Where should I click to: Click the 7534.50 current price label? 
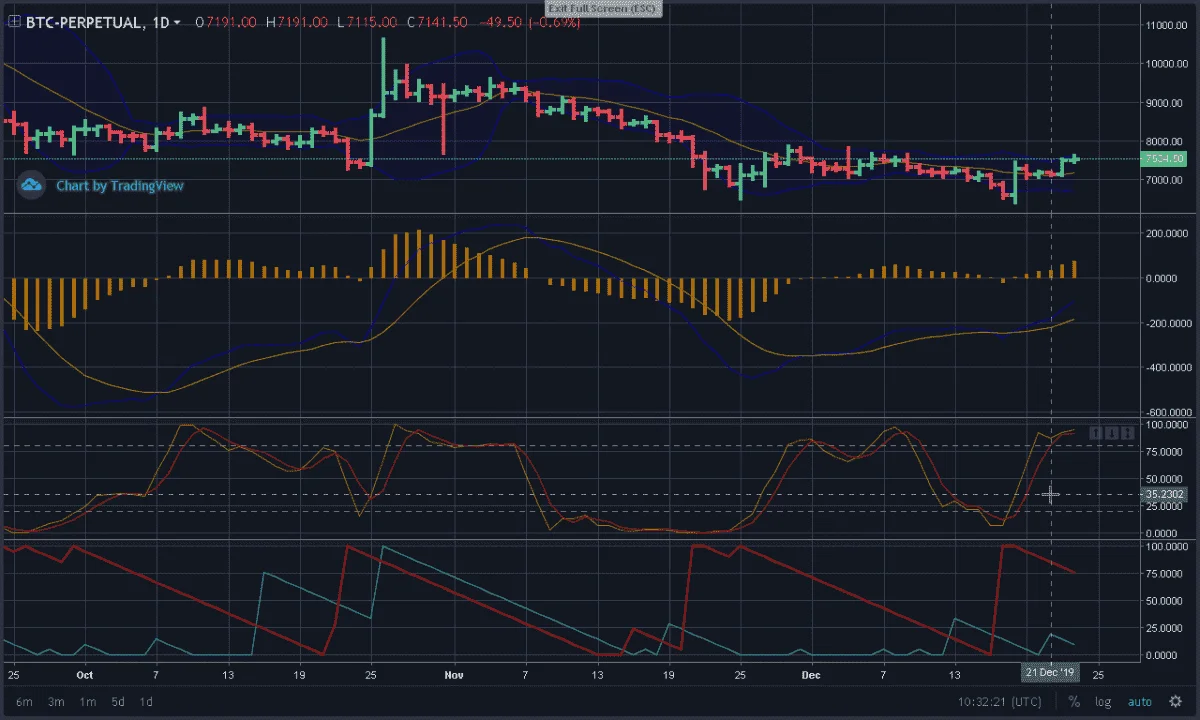pyautogui.click(x=1163, y=159)
